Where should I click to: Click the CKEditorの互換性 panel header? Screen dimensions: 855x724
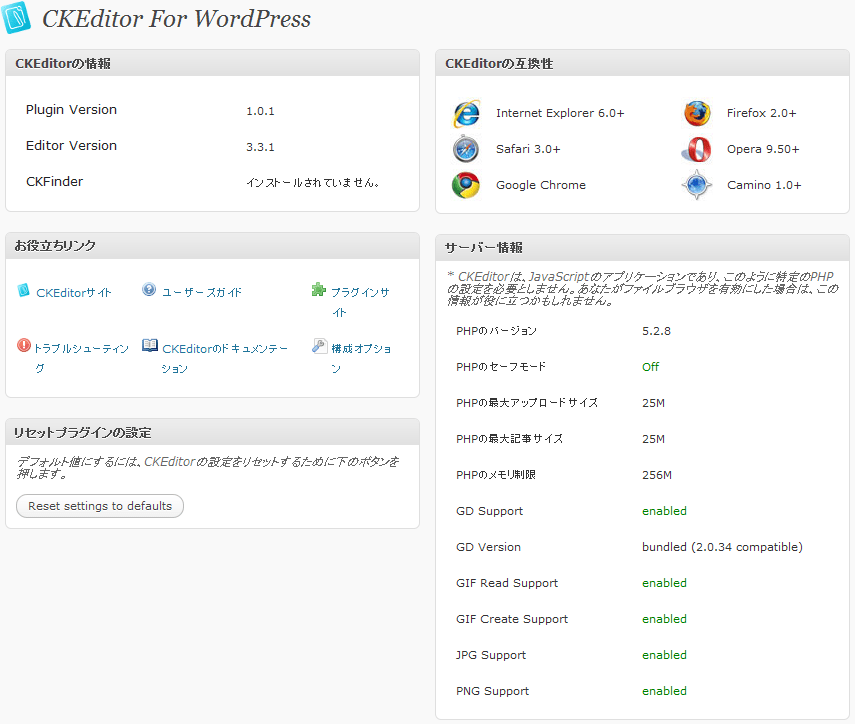tap(642, 63)
